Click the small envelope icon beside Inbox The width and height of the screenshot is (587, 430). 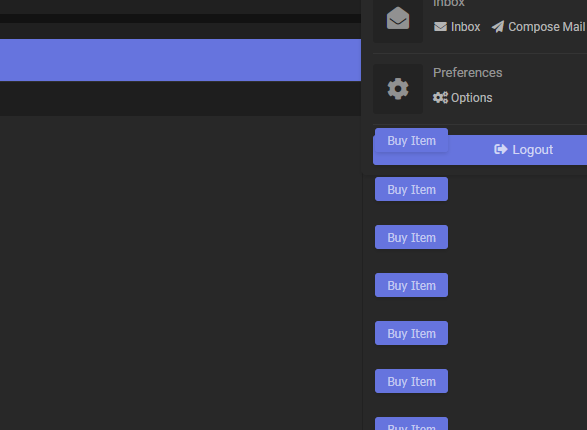(x=440, y=27)
